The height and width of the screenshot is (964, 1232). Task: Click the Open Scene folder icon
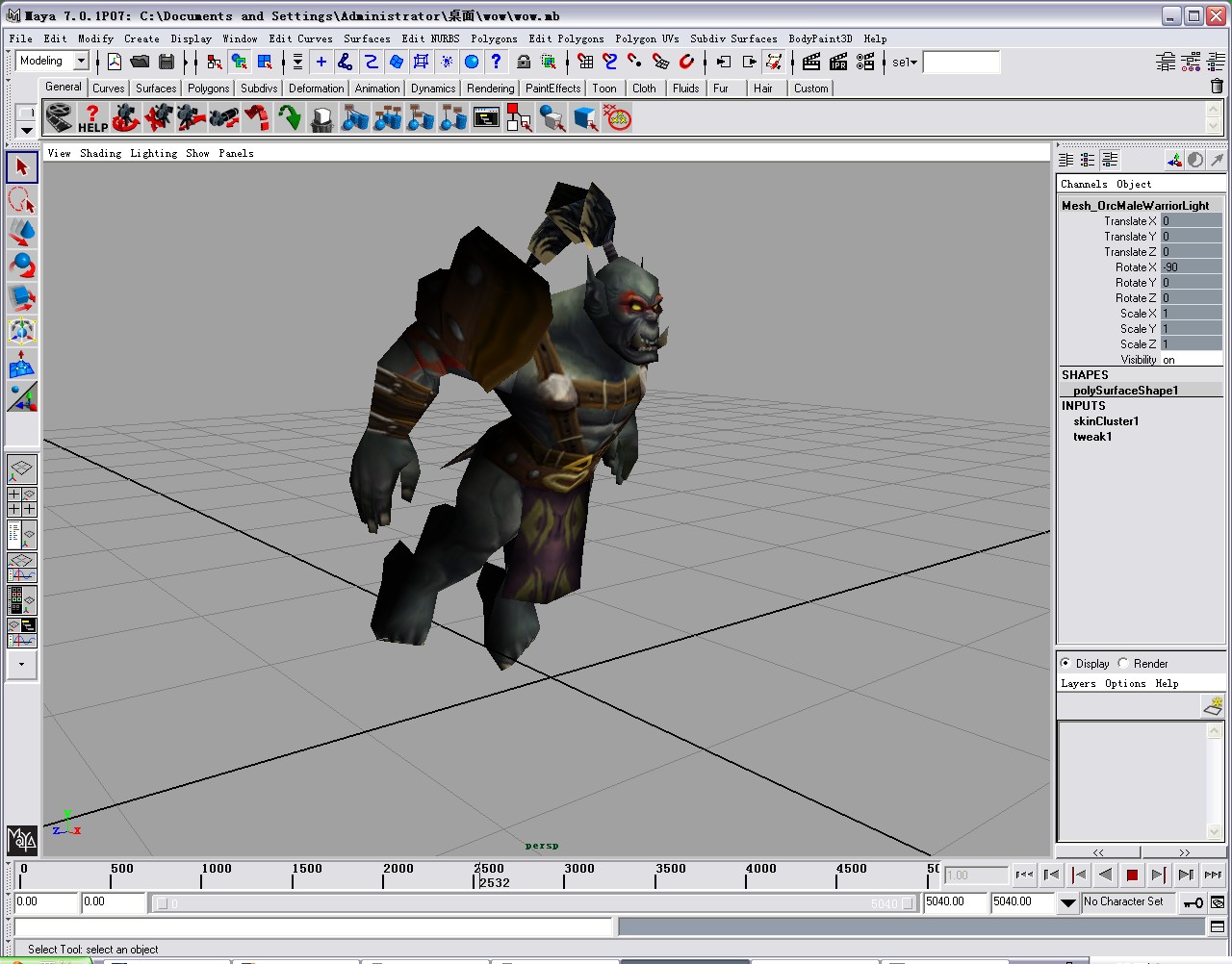coord(140,62)
